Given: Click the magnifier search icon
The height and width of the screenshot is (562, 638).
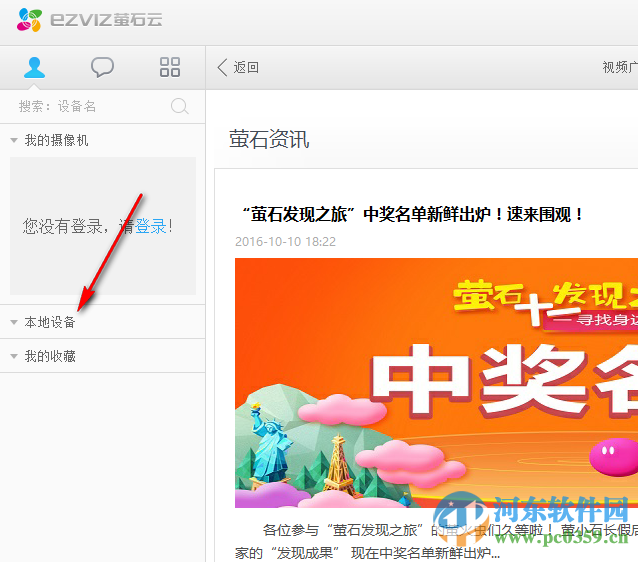Looking at the screenshot, I should [x=179, y=106].
